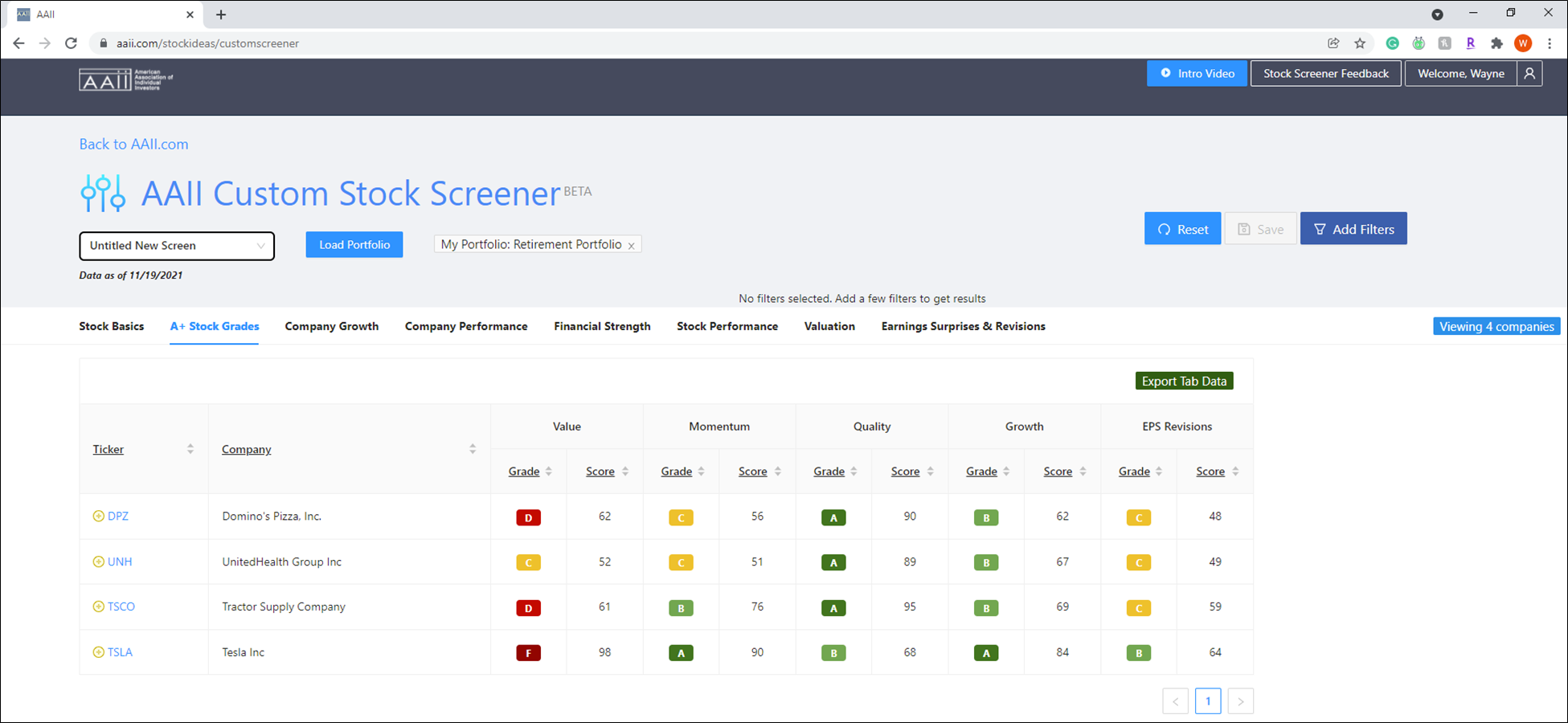Open the Company Growth tab

332,326
